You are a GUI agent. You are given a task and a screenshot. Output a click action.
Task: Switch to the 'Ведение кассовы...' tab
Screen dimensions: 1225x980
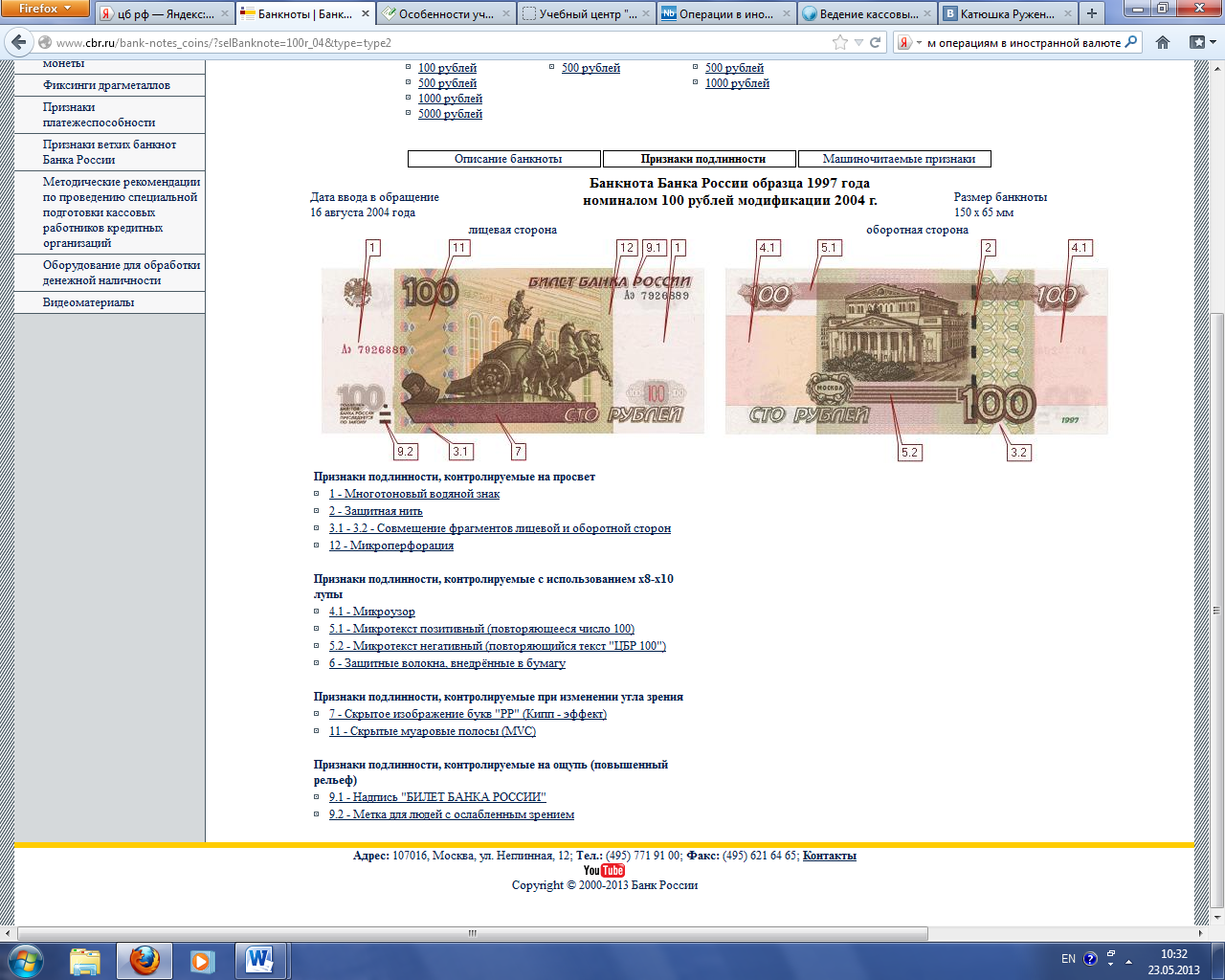[867, 13]
